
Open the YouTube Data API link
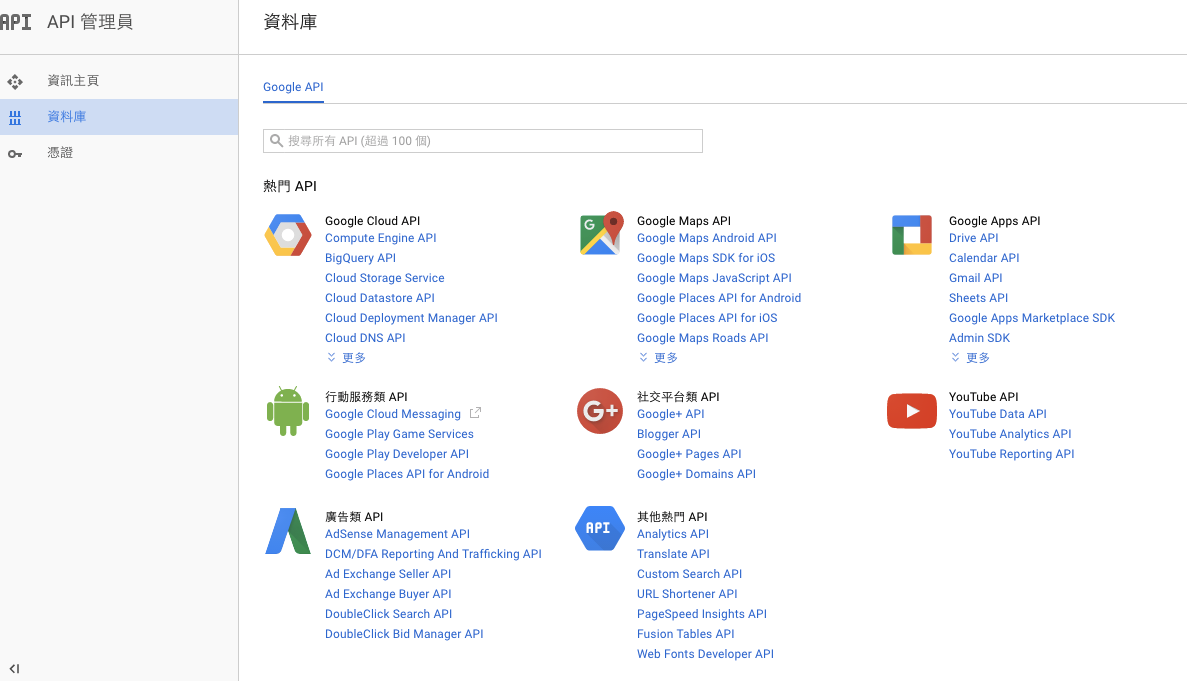point(997,414)
